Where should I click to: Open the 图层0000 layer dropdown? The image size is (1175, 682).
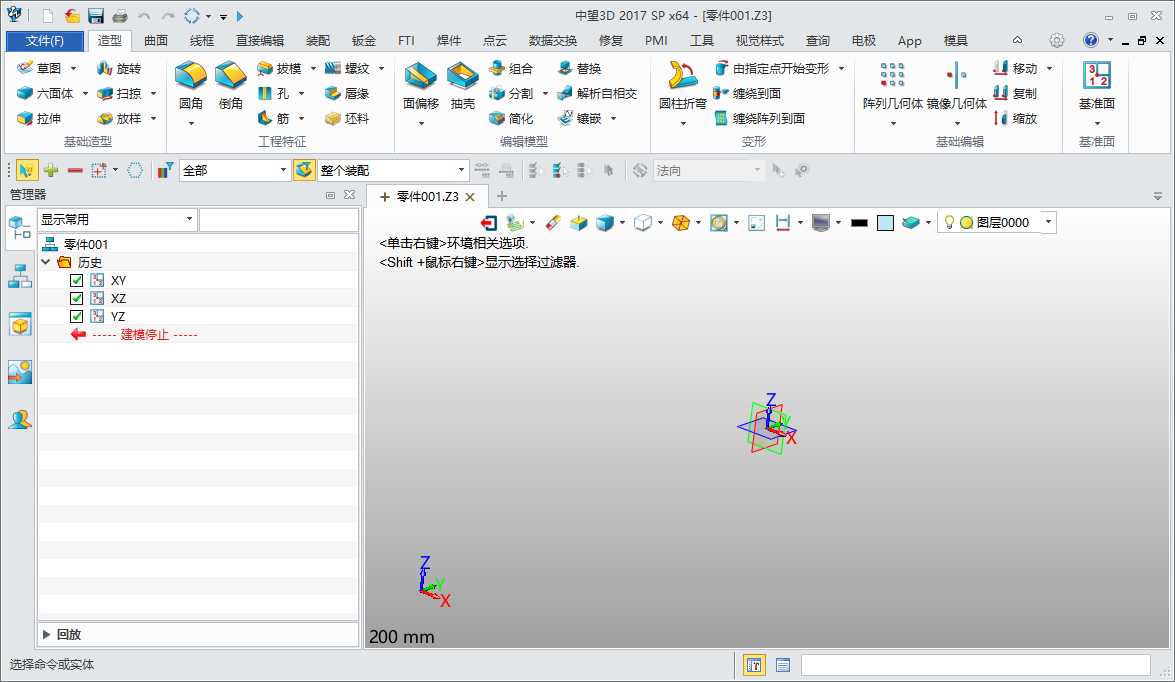tap(1048, 223)
